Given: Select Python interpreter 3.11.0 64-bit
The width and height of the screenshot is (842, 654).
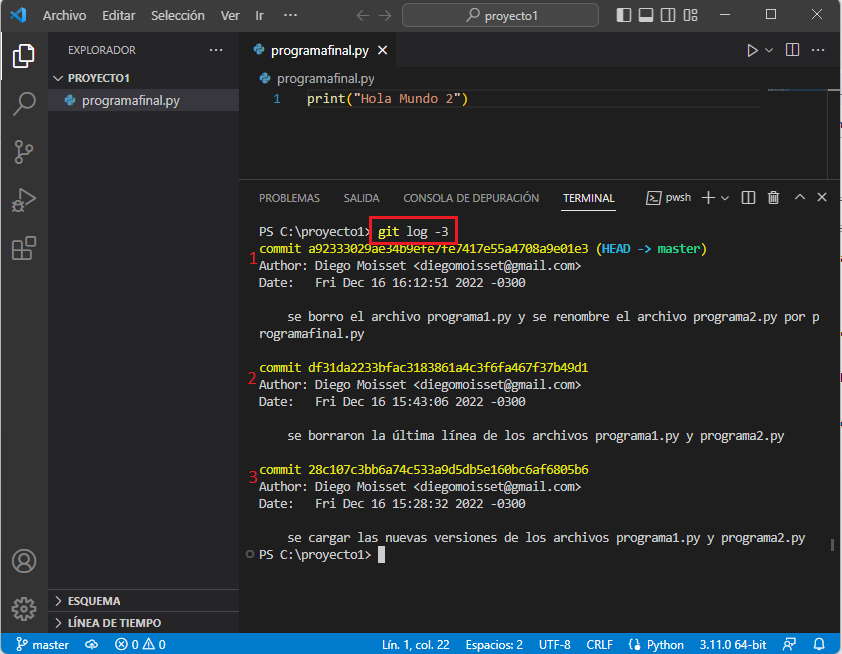Looking at the screenshot, I should 733,644.
